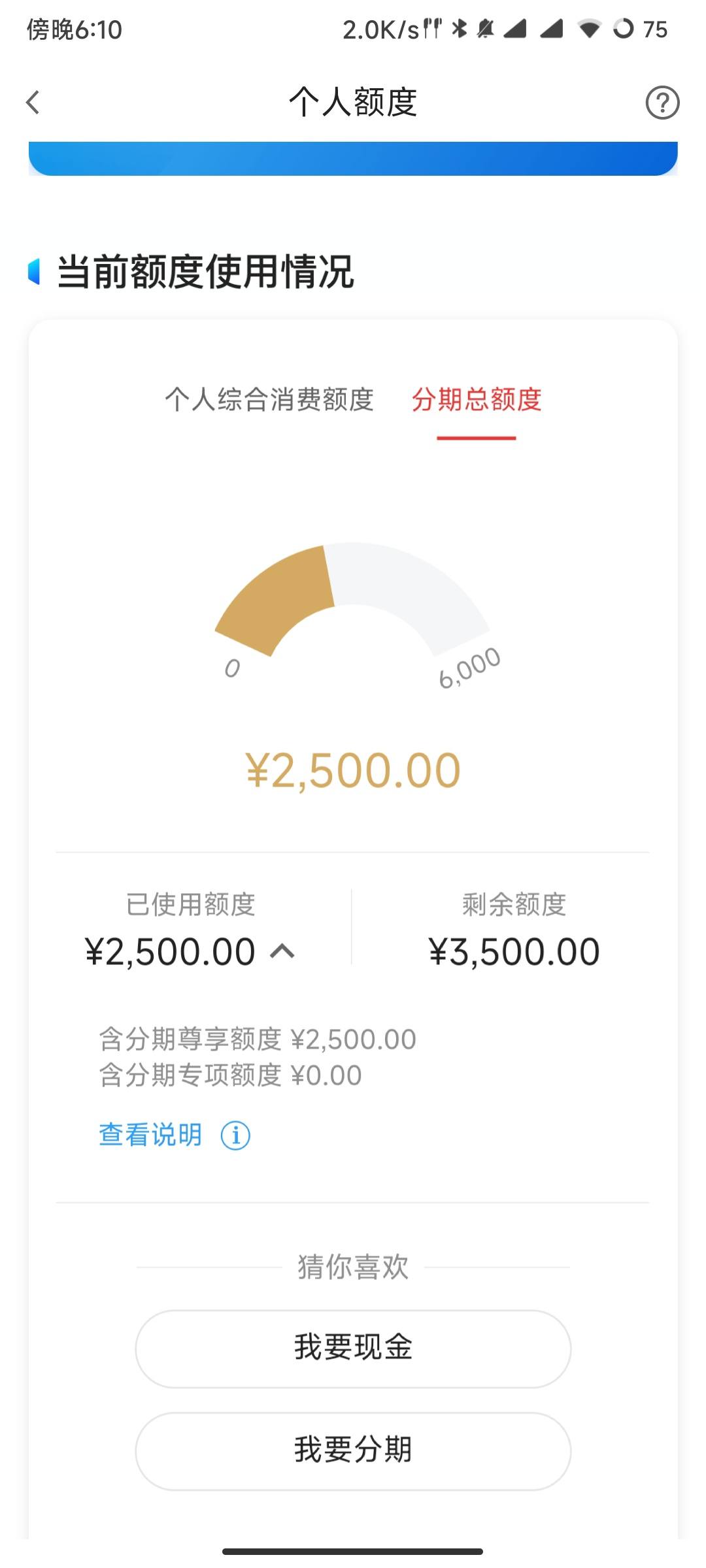
Task: Select the 分期总额度 tab
Action: click(477, 399)
